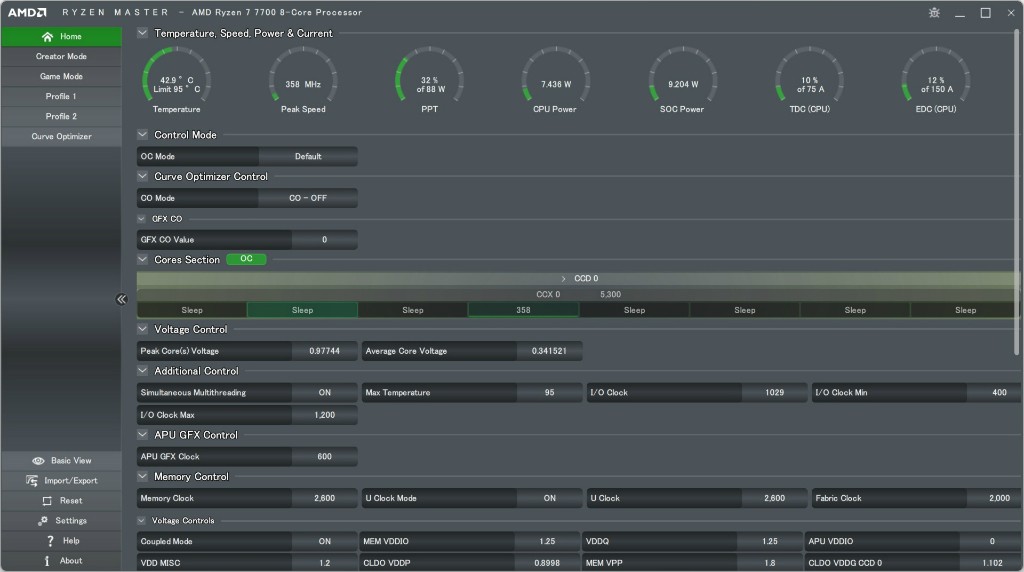
Task: Toggle the Coupled Mode ON setting
Action: [x=324, y=541]
